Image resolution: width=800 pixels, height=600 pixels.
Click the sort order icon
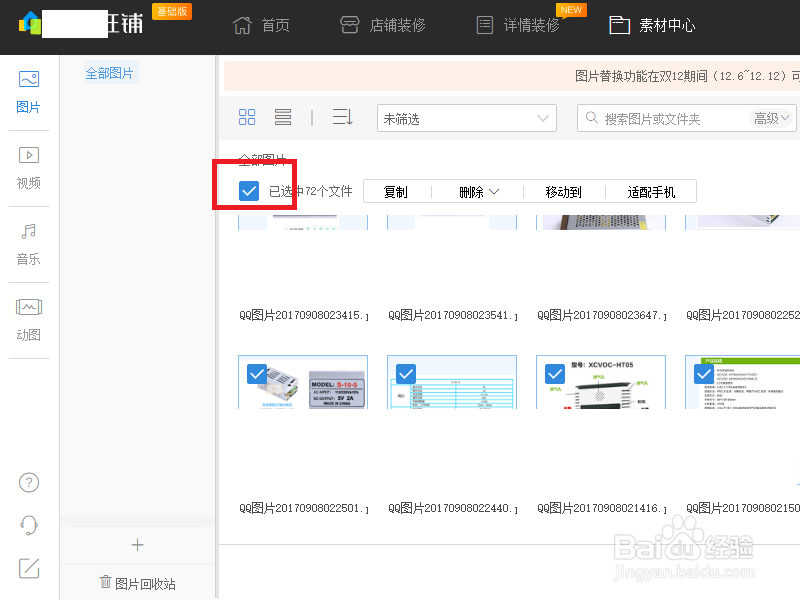click(x=342, y=117)
